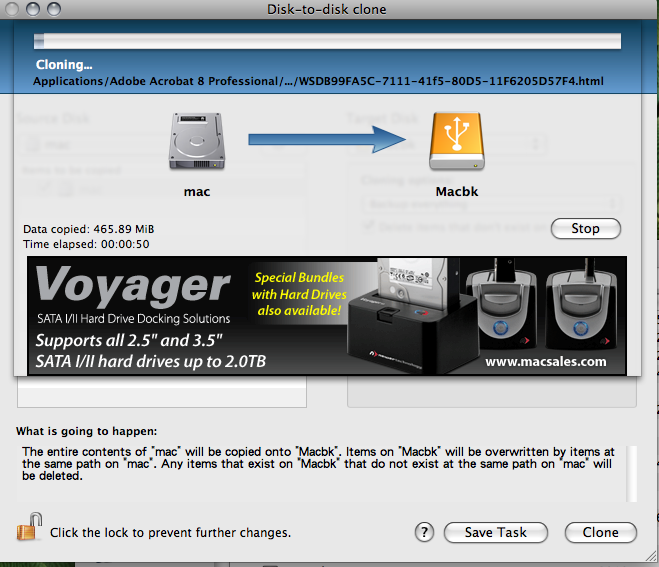Open help with the question mark button
The height and width of the screenshot is (567, 659).
[x=424, y=532]
